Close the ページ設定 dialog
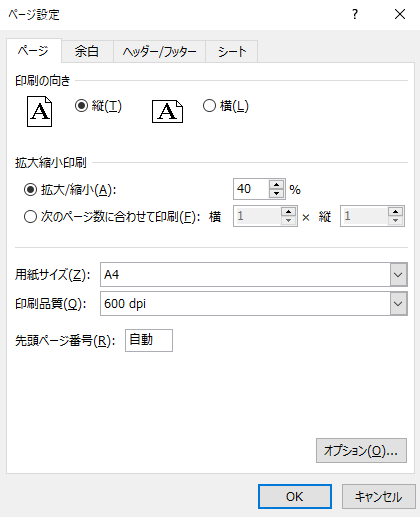 point(400,14)
